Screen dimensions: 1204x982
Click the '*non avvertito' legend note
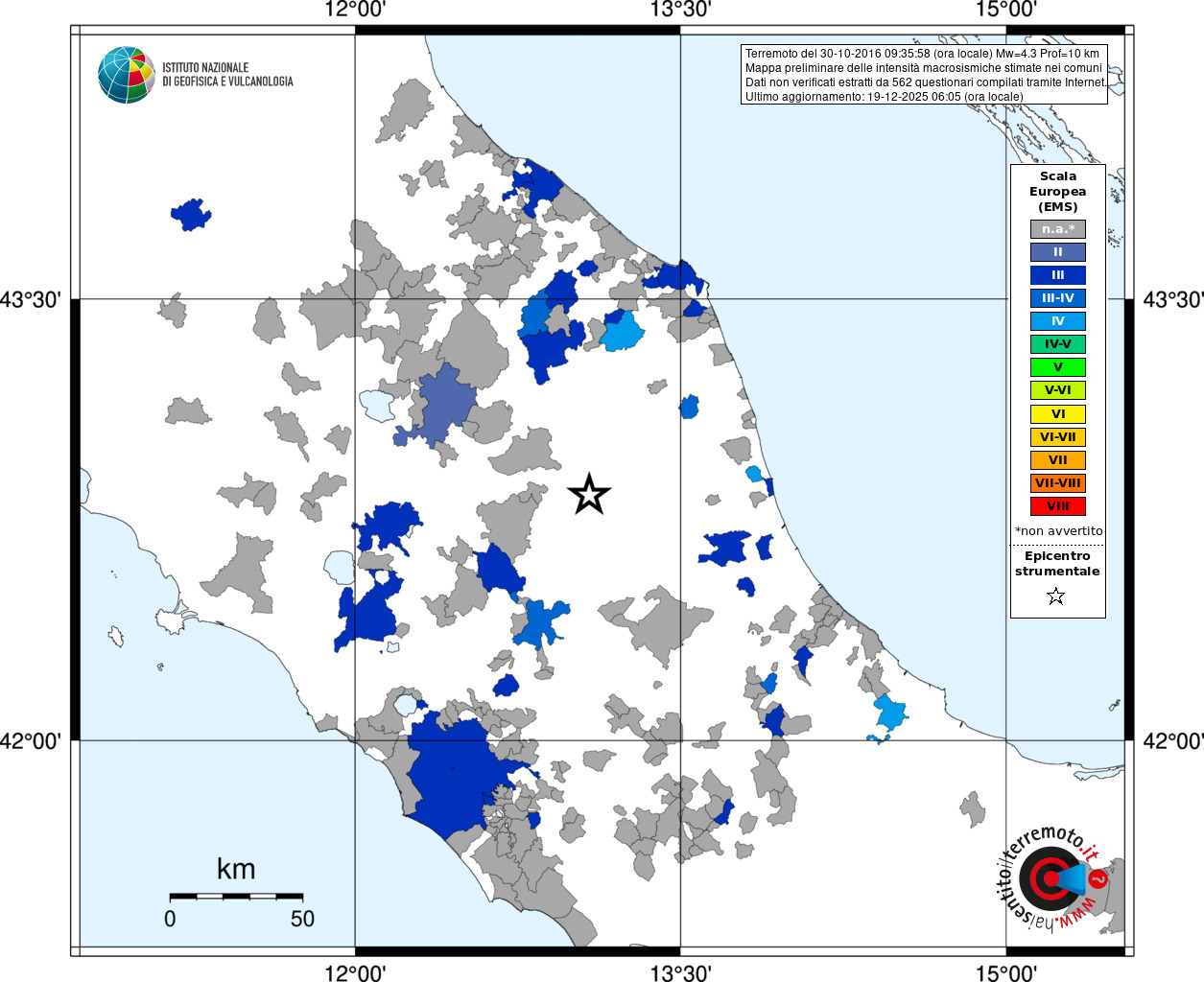[1059, 531]
